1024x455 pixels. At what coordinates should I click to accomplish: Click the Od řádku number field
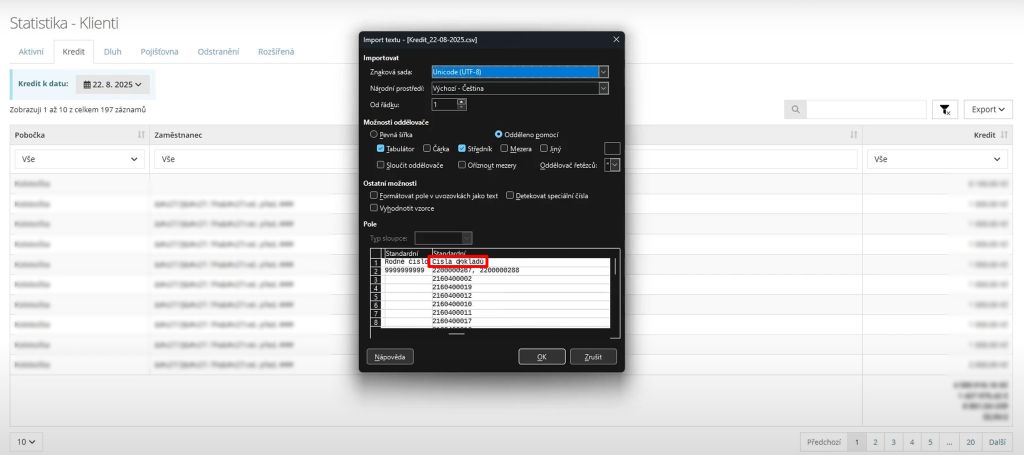(444, 104)
